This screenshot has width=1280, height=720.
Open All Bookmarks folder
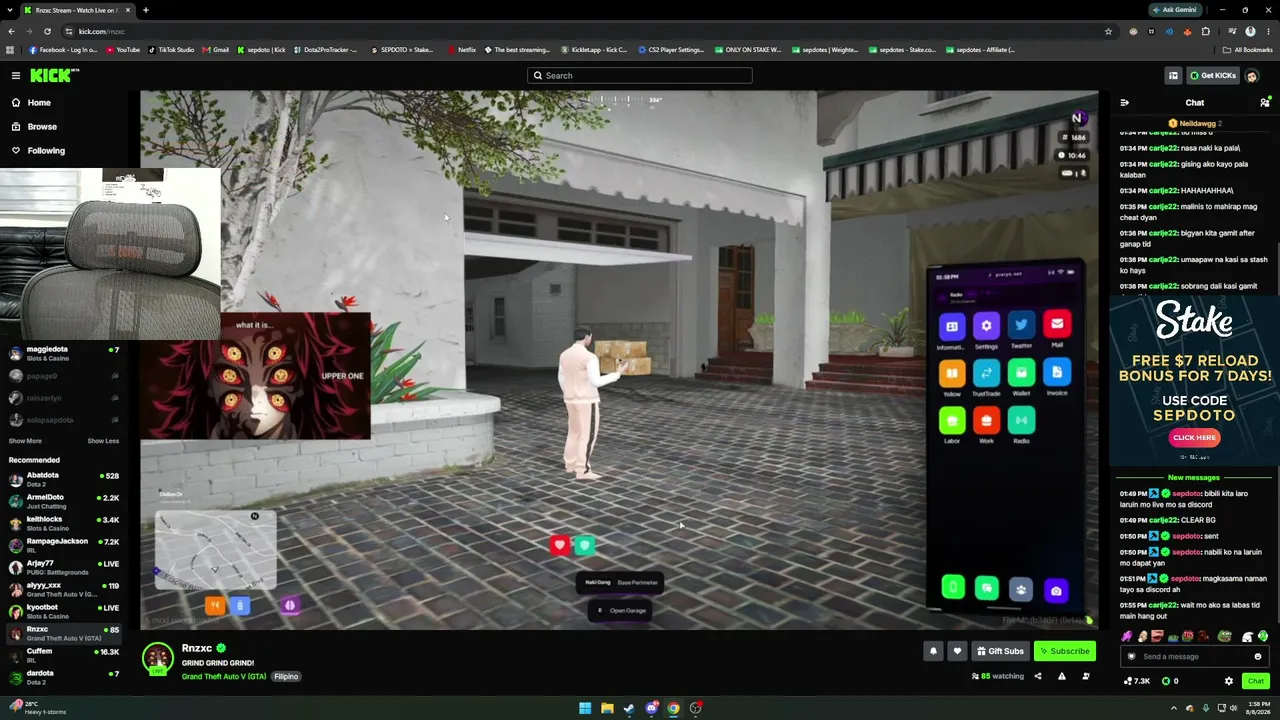(1248, 49)
